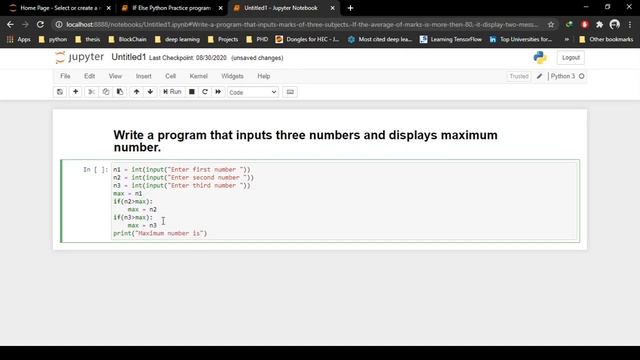Insert a cell below using the plus icon

point(76,92)
